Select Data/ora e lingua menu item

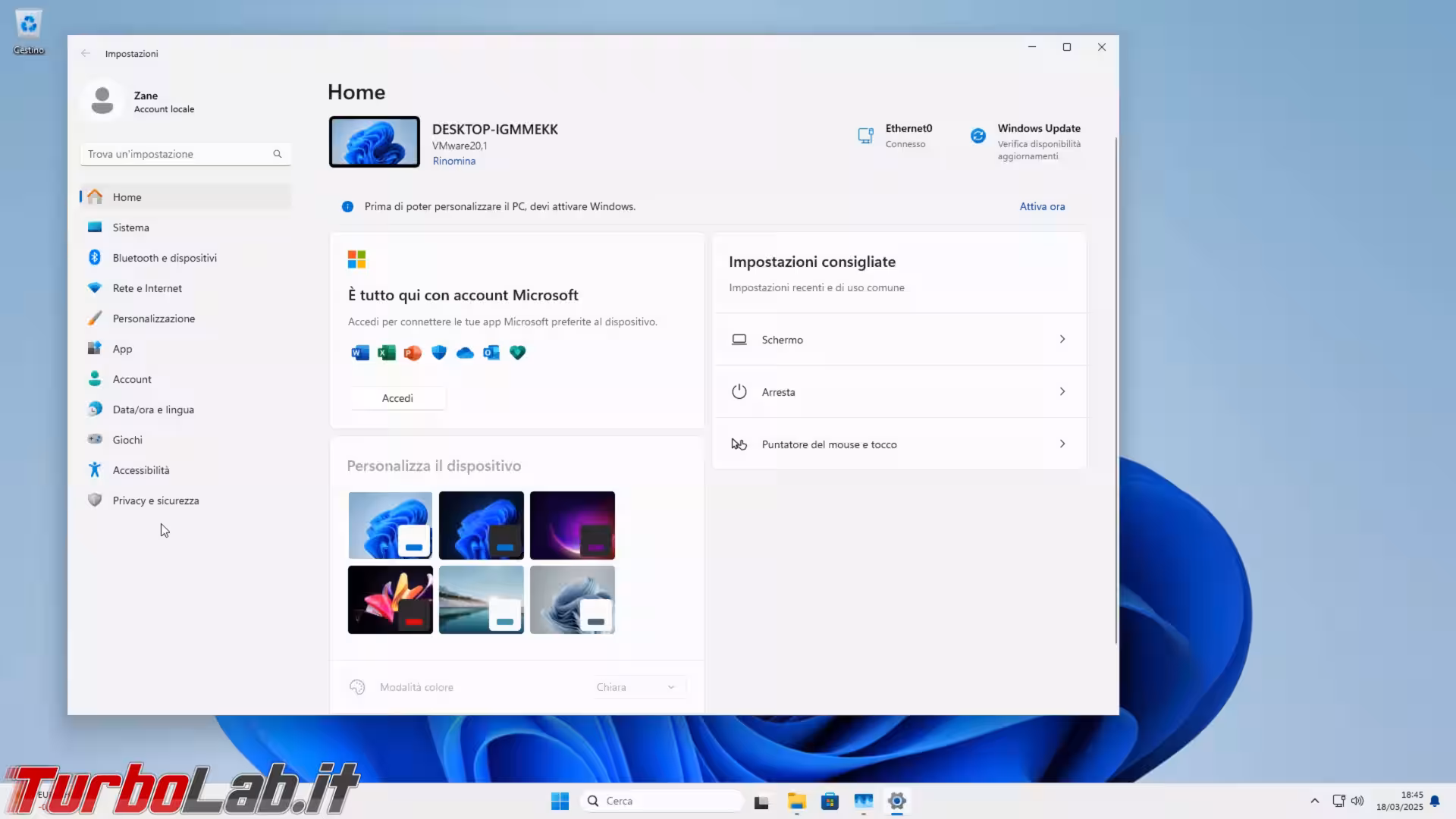click(x=153, y=409)
